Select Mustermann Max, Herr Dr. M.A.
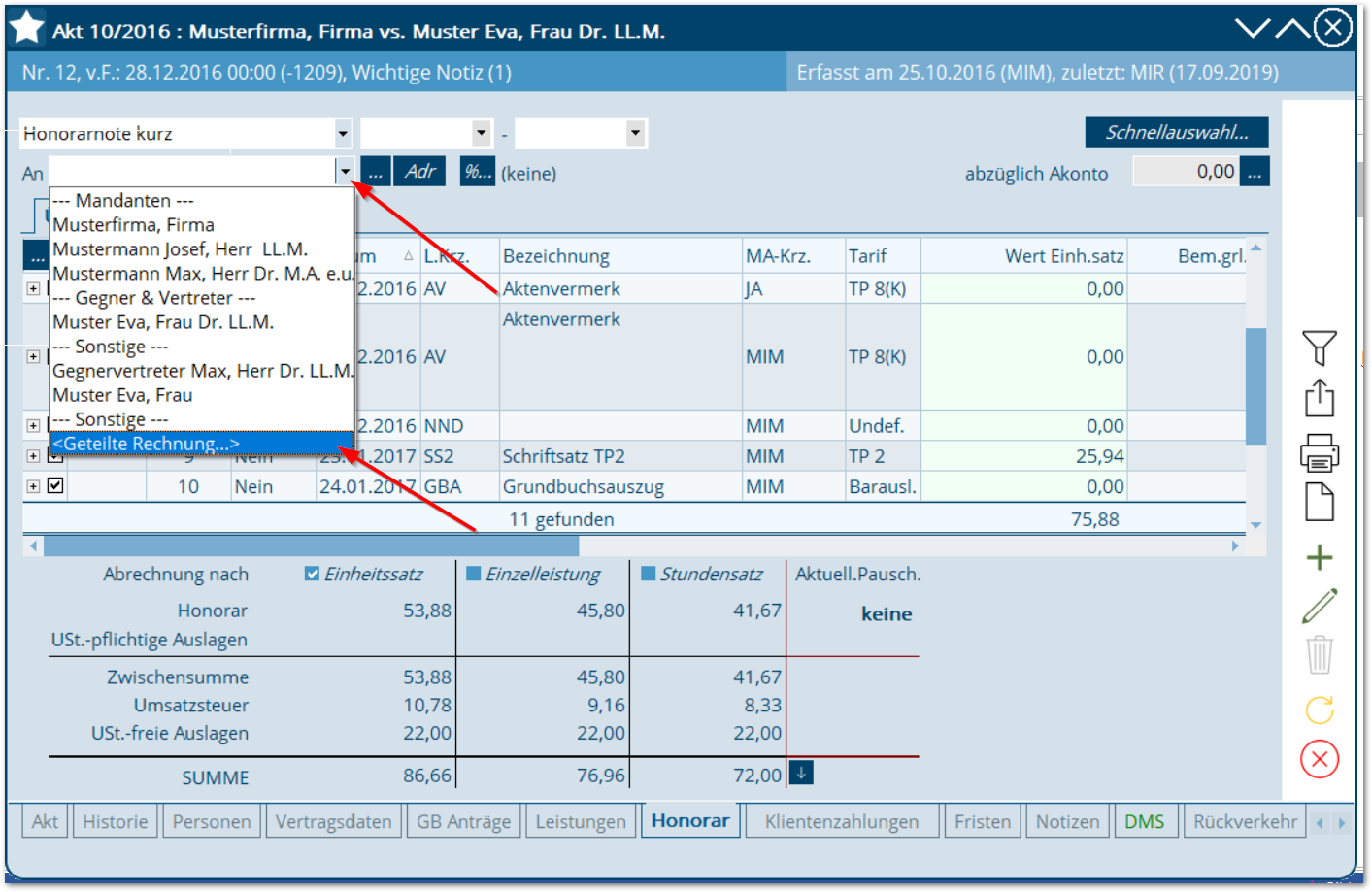The height and width of the screenshot is (892, 1372). [x=202, y=273]
